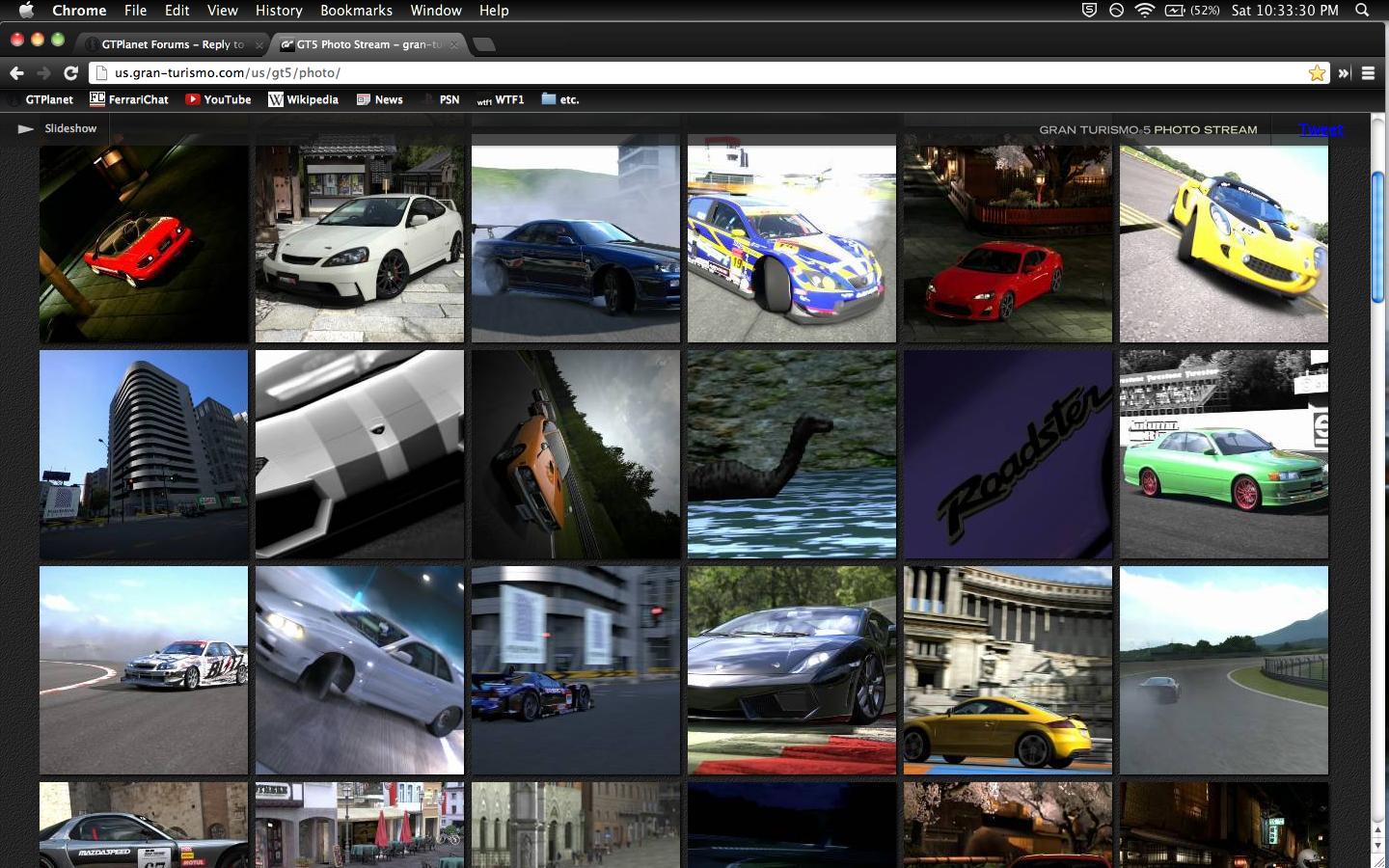This screenshot has height=868, width=1389.
Task: Switch to the GTPlanet Forums tab
Action: click(172, 44)
